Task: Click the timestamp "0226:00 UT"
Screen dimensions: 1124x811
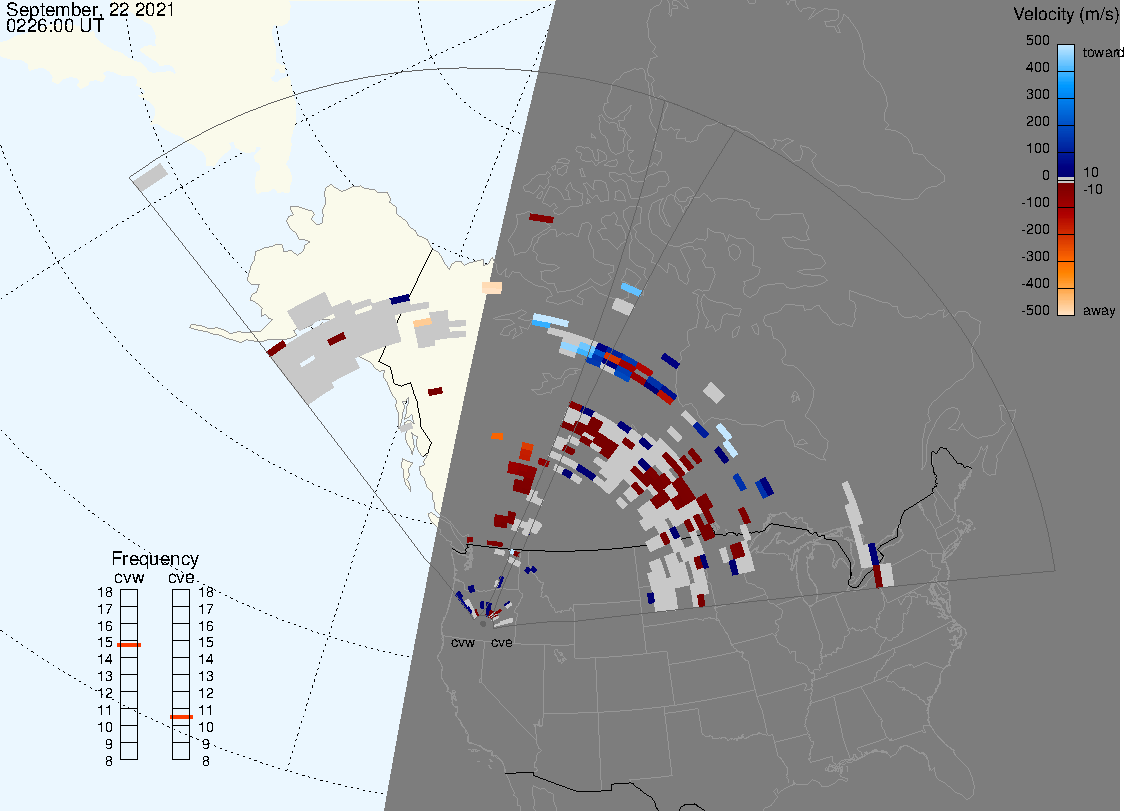Action: 54,26
